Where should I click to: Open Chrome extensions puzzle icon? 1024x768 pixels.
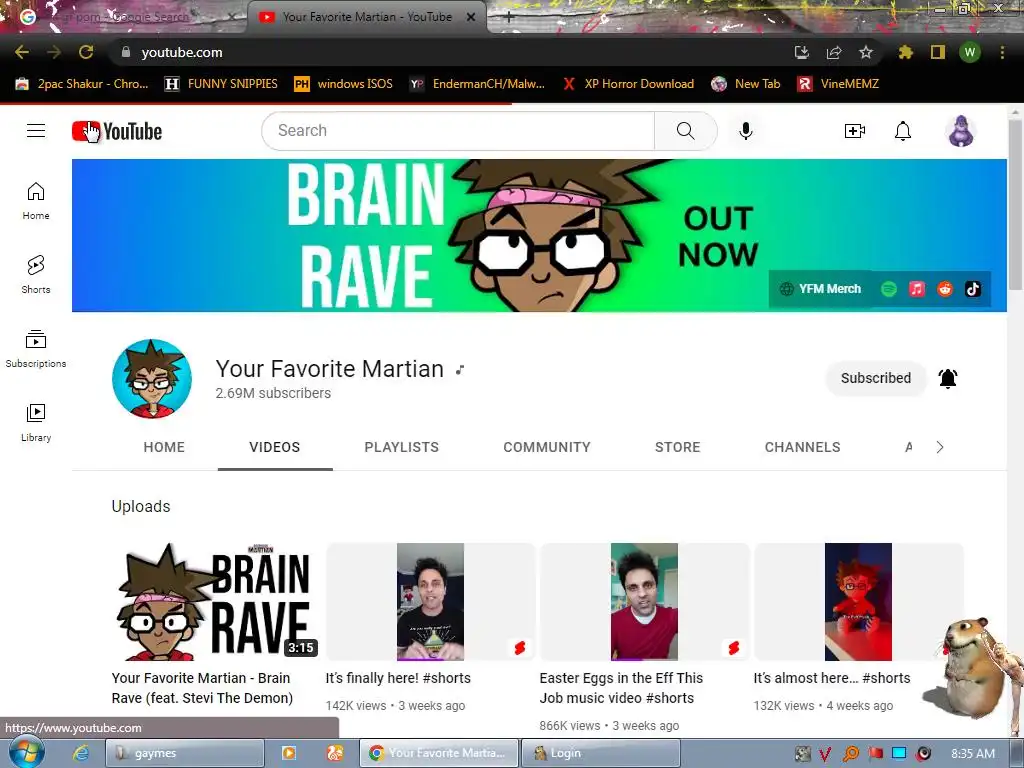point(905,52)
